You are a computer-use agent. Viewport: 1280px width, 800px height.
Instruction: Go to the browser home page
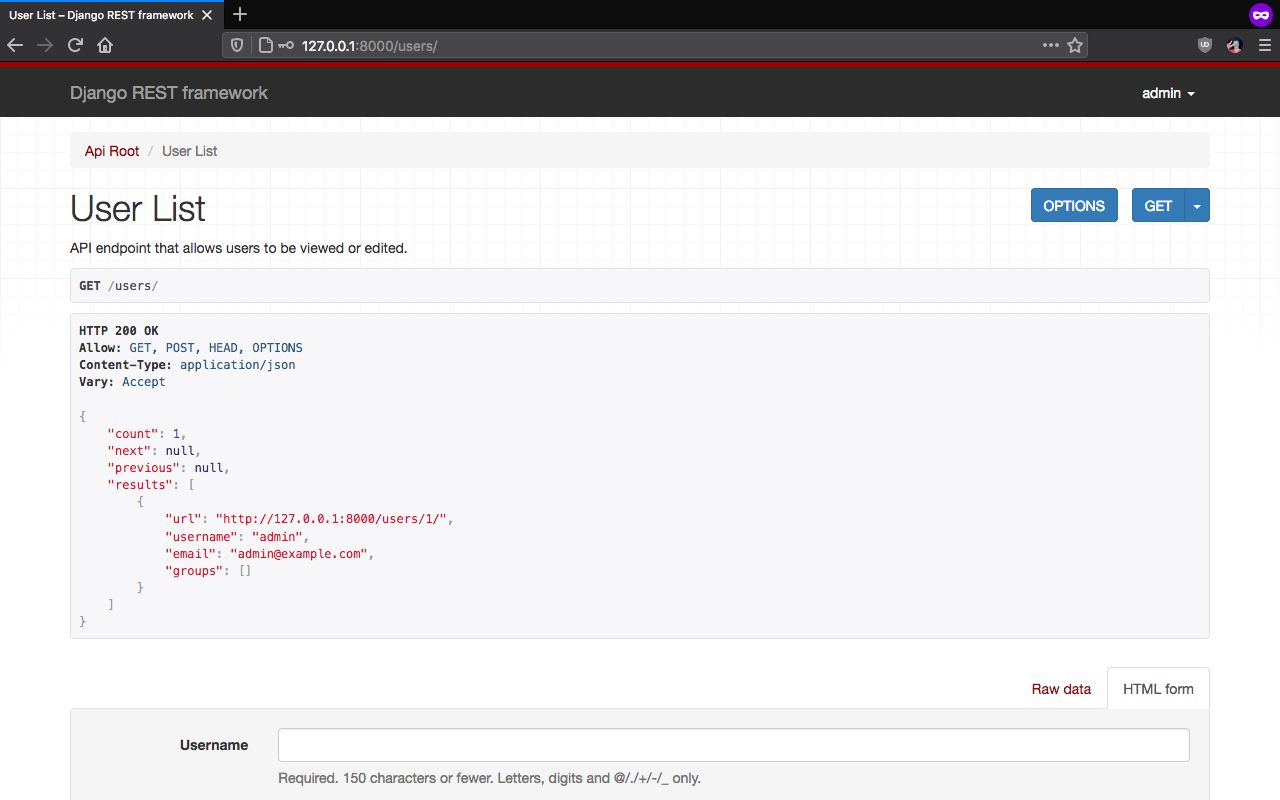coord(105,45)
